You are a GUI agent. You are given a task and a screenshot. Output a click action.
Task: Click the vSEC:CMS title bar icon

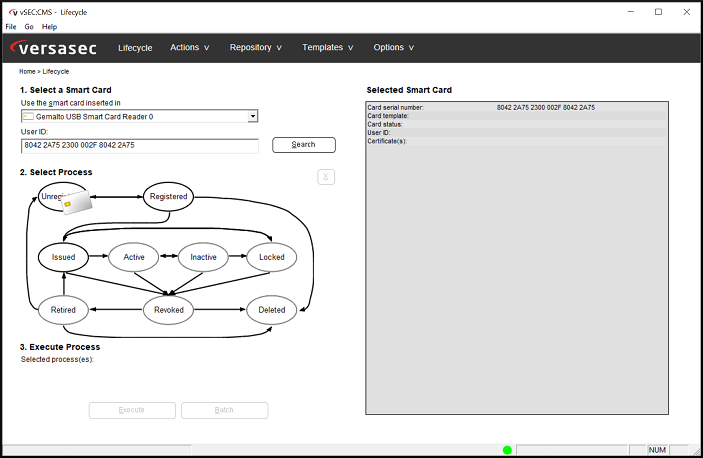(x=11, y=11)
